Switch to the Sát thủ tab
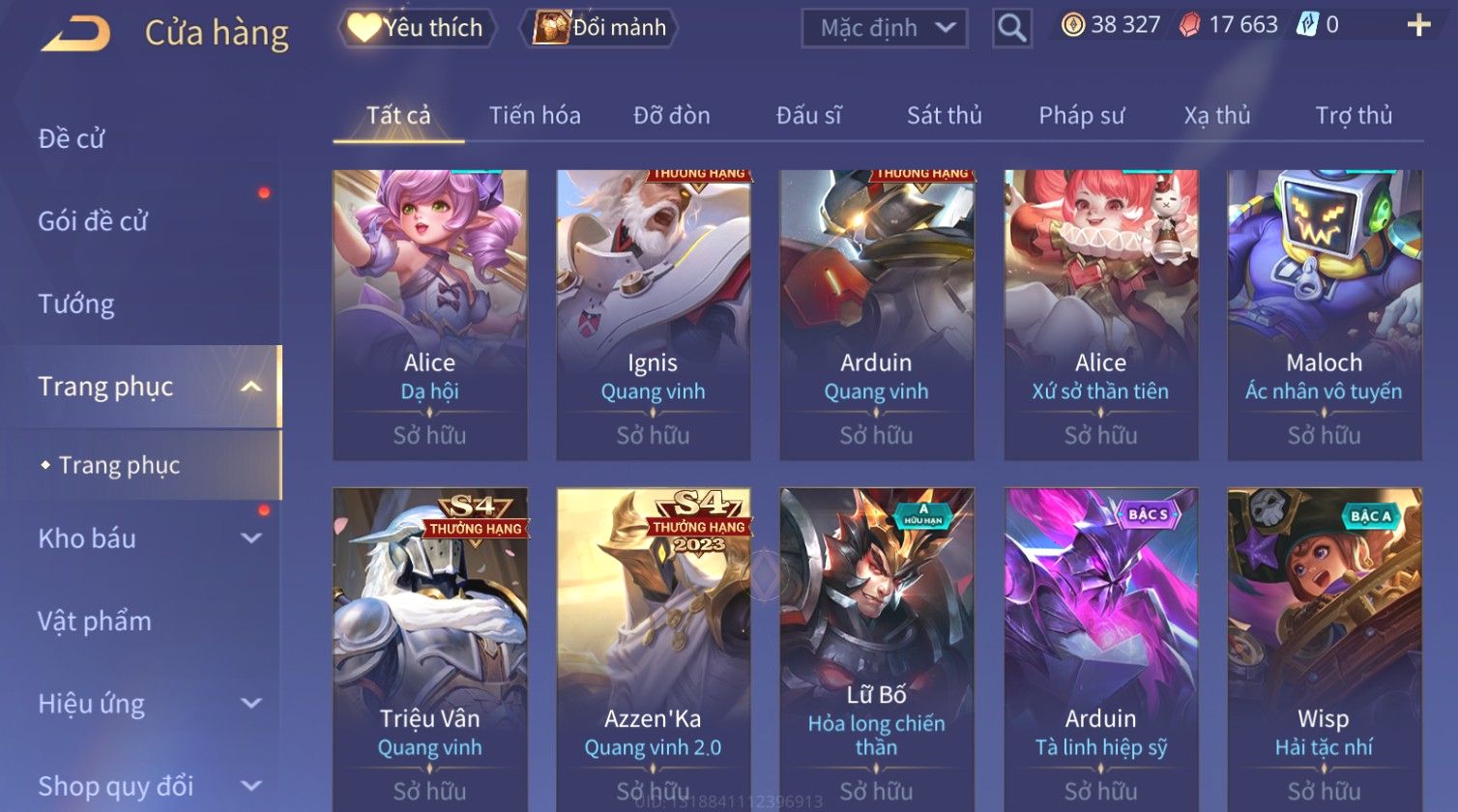 [x=944, y=116]
